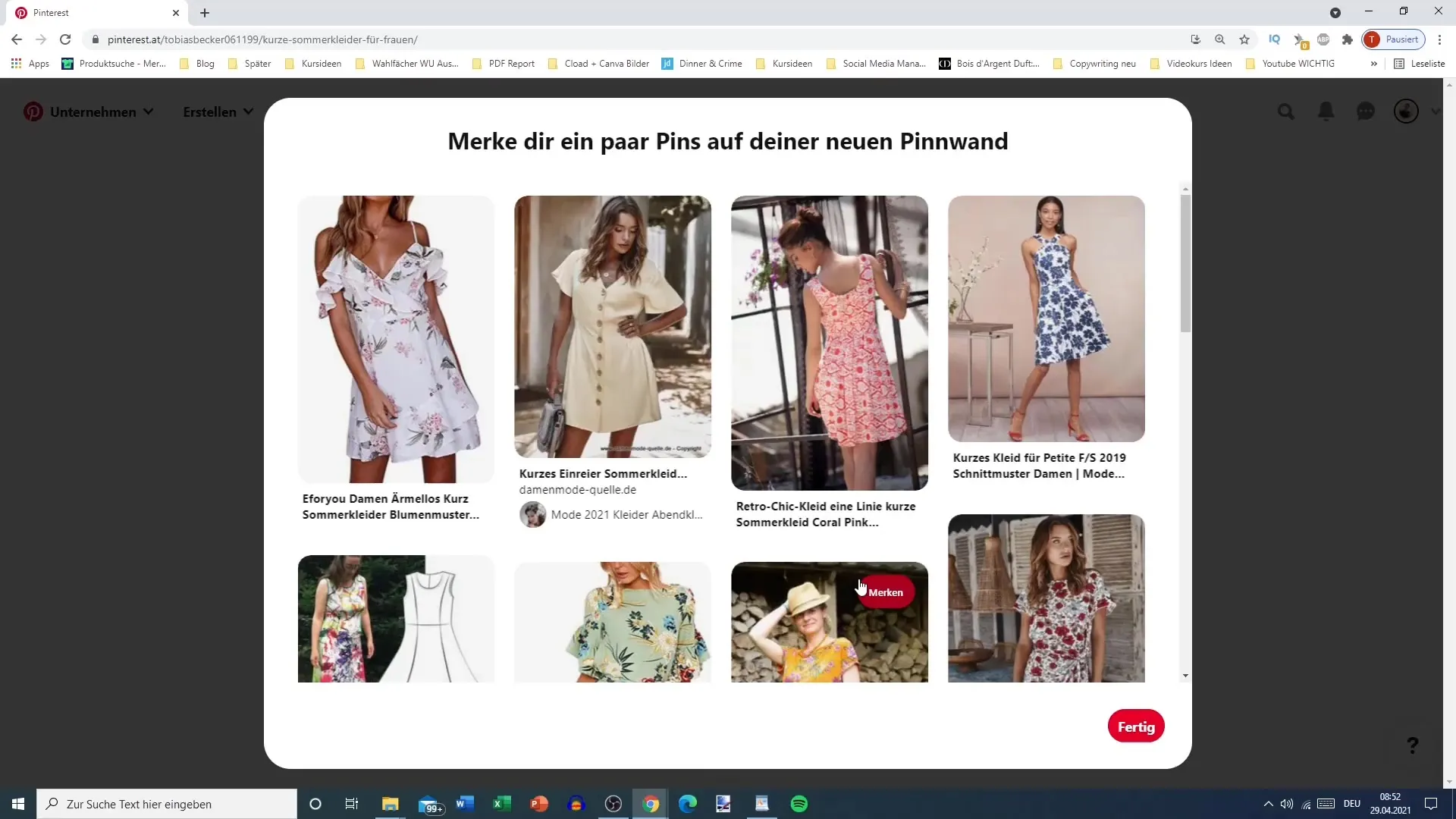The height and width of the screenshot is (819, 1456).
Task: Open File Explorer from the taskbar
Action: (391, 804)
